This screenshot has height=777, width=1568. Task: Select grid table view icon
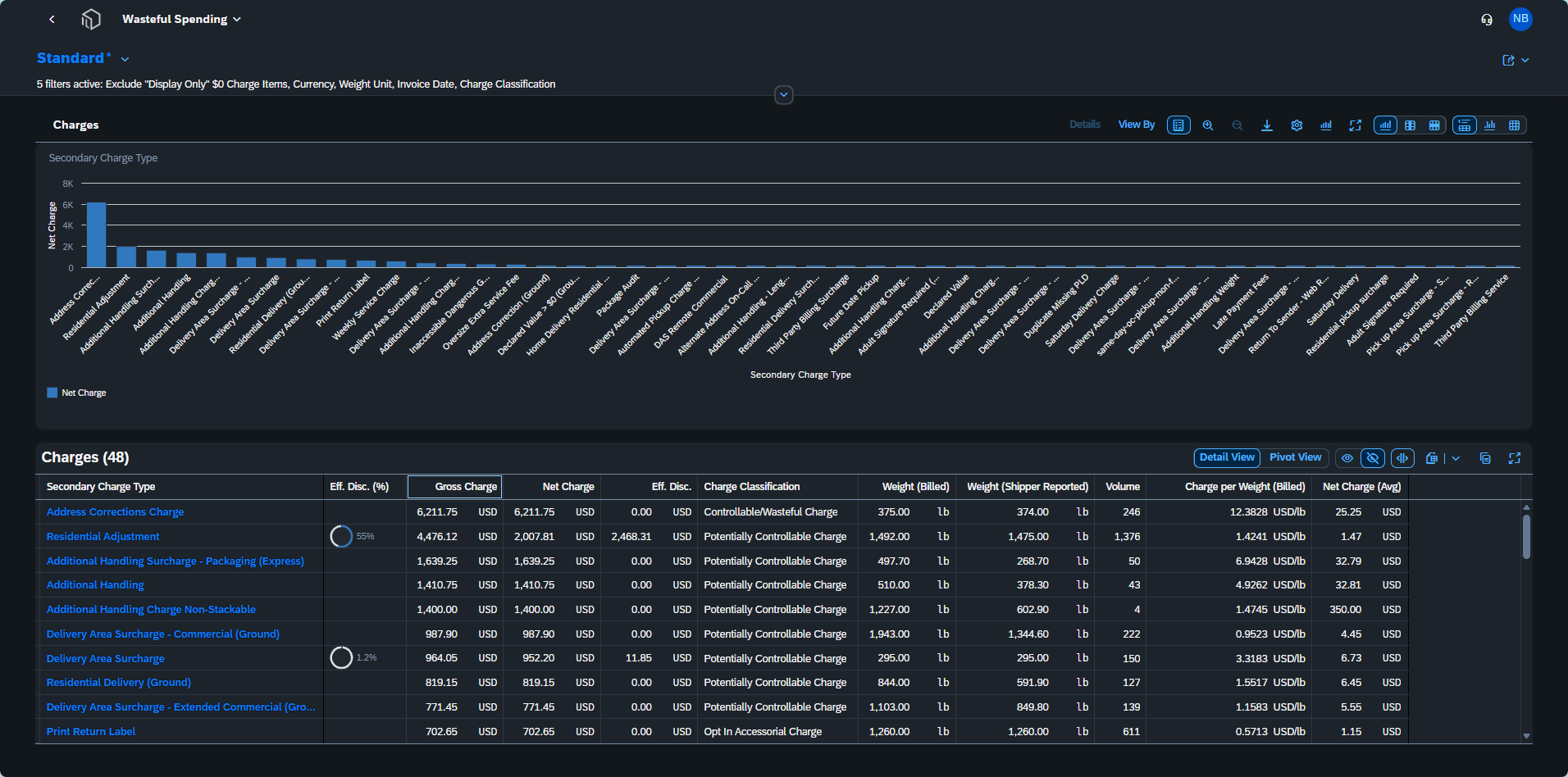[x=1515, y=125]
